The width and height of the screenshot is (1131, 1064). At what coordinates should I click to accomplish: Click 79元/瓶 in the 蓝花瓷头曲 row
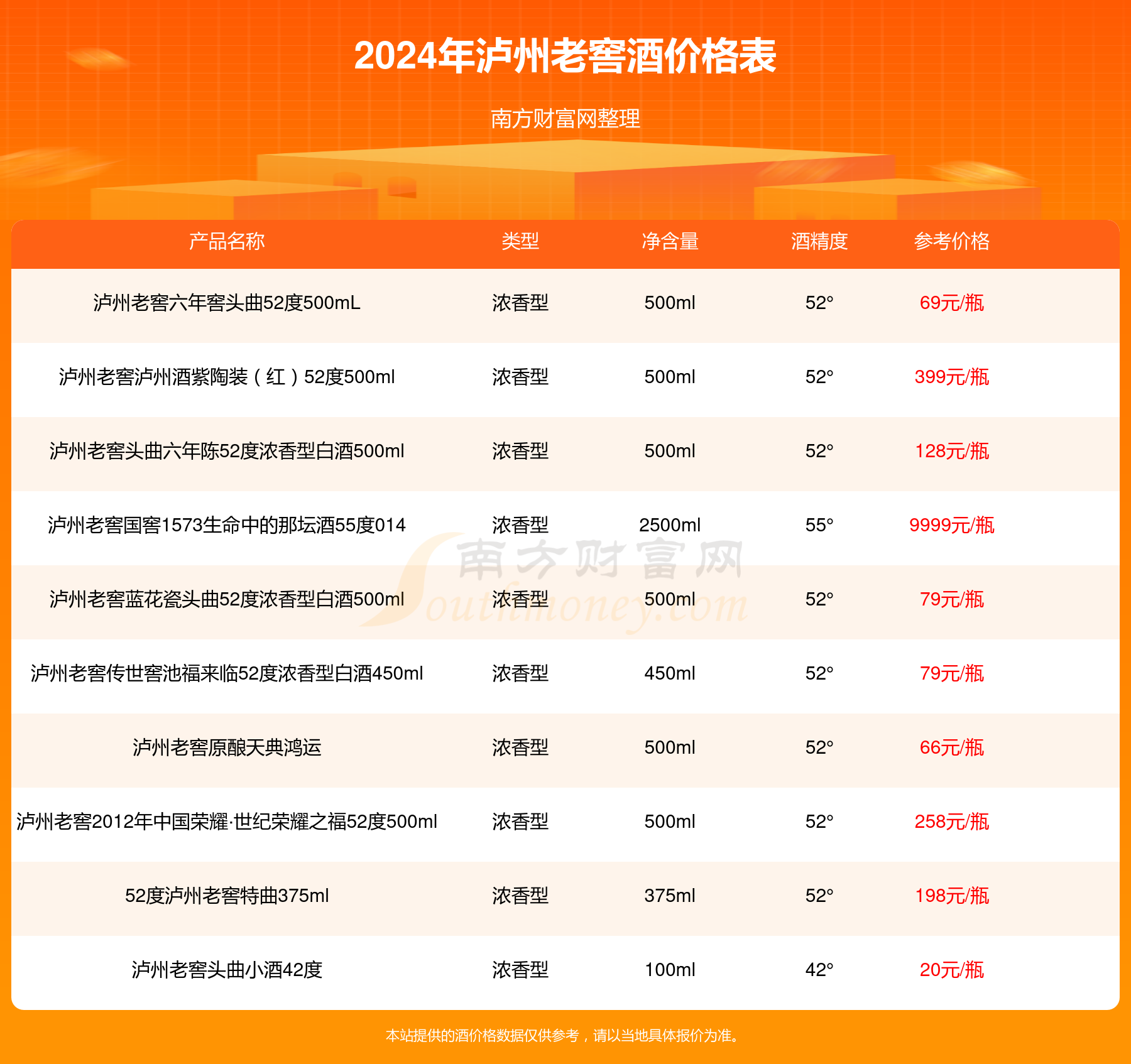tap(952, 599)
